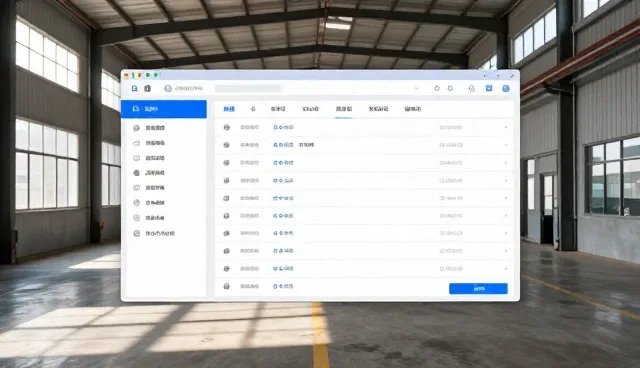Select the highlighted blue item atop the sidebar
The image size is (640, 368).
164,109
